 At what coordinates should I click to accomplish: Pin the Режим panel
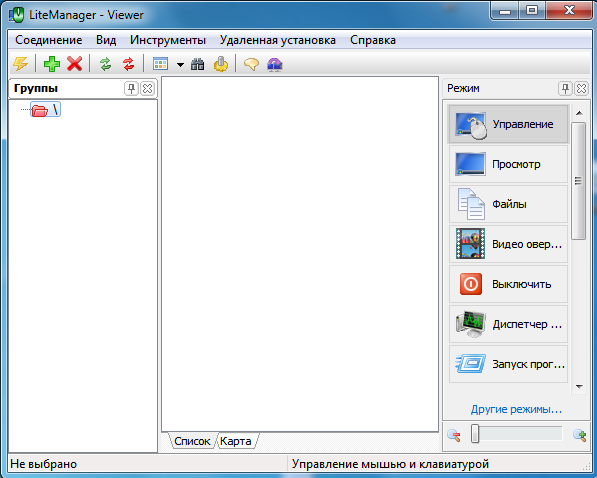coord(565,88)
